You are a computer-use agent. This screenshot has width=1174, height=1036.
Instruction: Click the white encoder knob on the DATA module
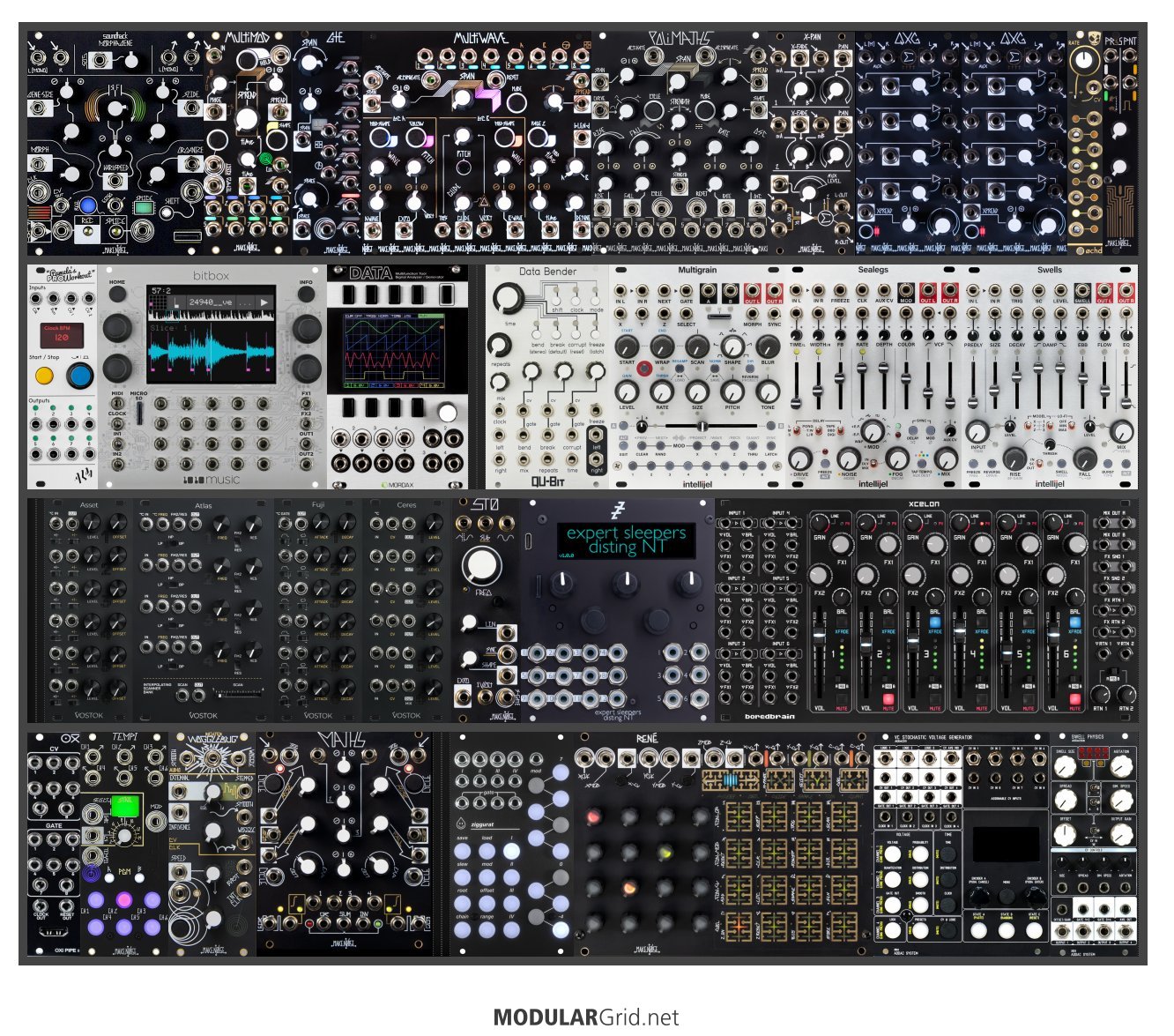tap(447, 413)
